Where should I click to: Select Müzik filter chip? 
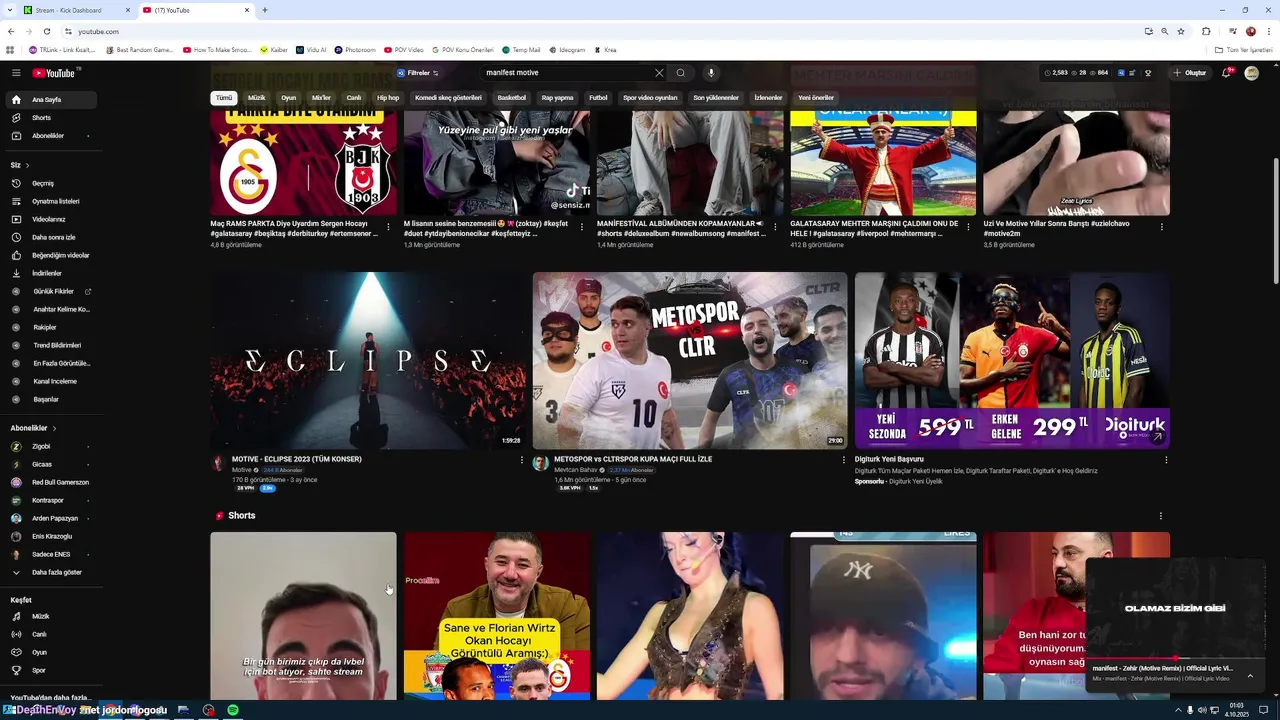click(257, 98)
